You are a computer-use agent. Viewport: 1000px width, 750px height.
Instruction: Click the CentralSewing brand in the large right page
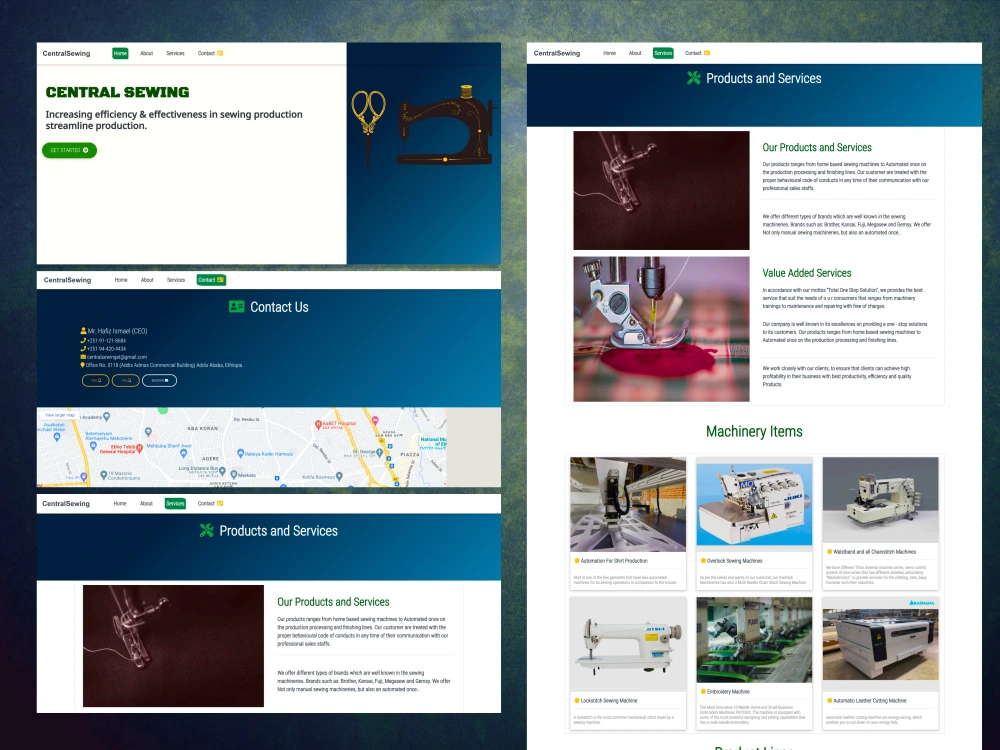coord(557,54)
